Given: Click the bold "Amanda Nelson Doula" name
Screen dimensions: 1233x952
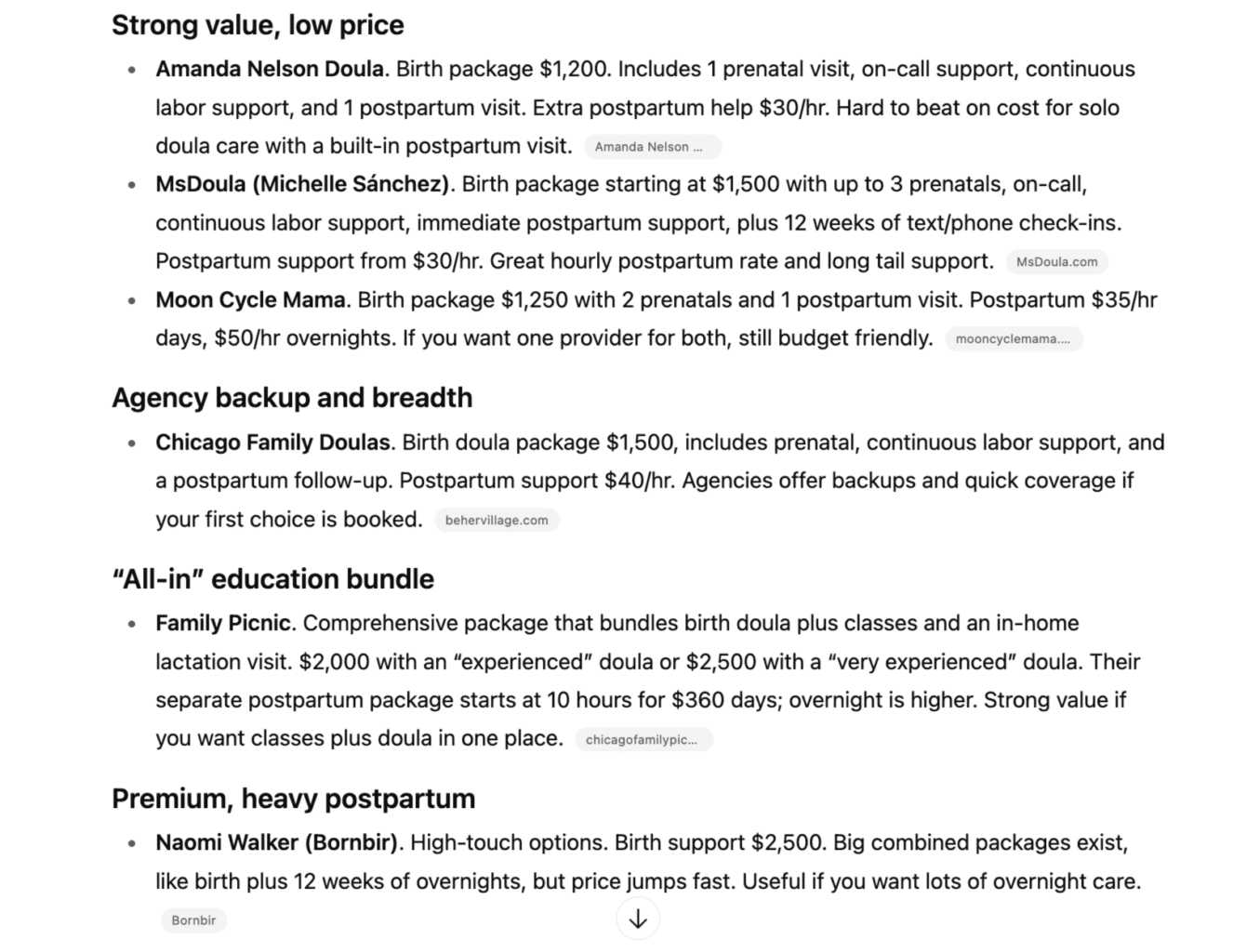Looking at the screenshot, I should click(x=270, y=70).
